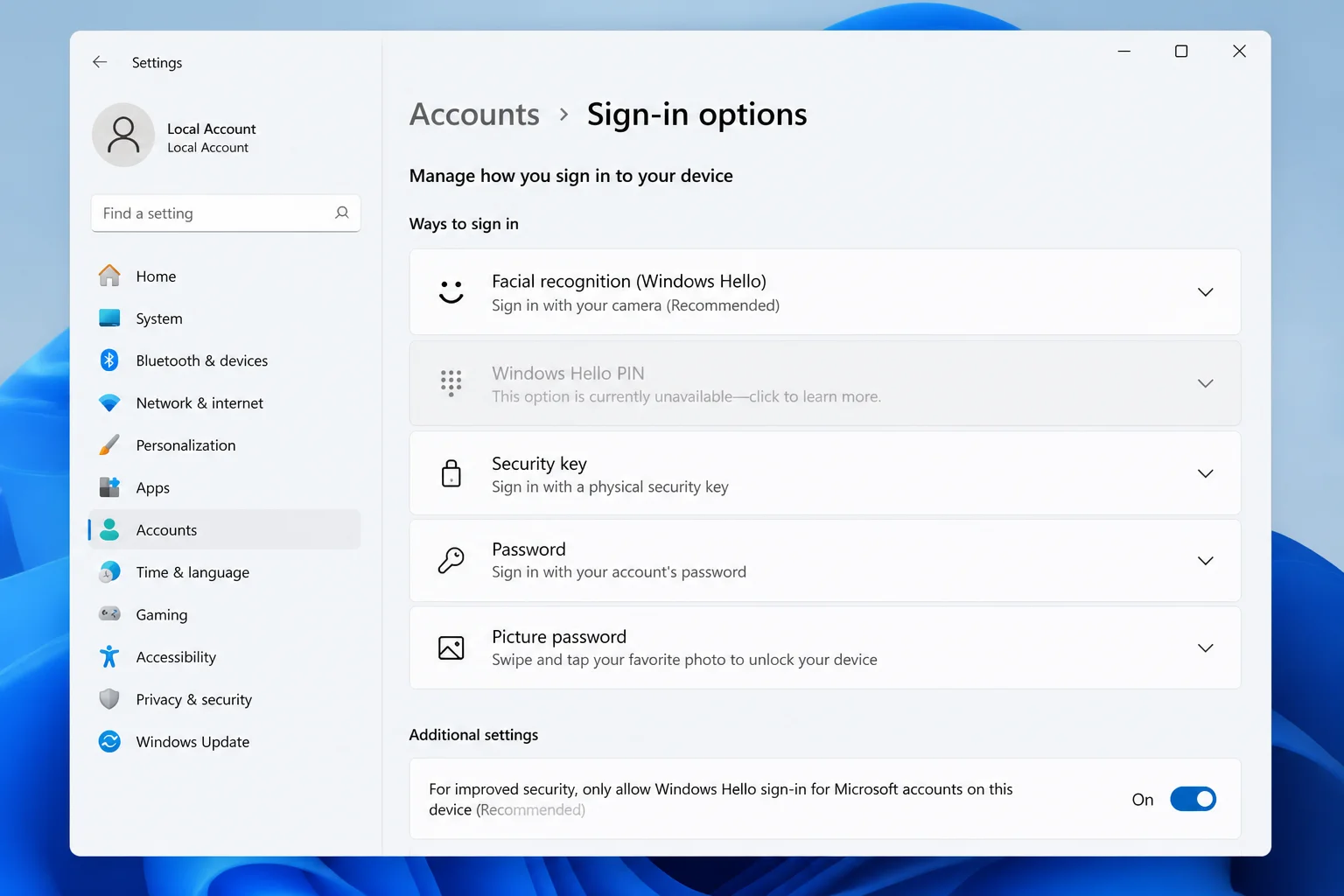This screenshot has width=1344, height=896.
Task: Expand the Security key chevron
Action: click(1206, 473)
